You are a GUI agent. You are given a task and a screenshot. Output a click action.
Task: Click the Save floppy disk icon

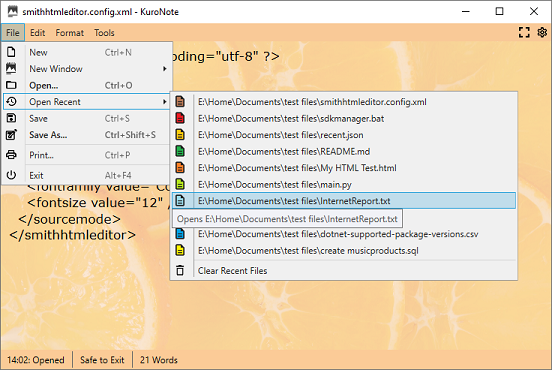[11, 118]
